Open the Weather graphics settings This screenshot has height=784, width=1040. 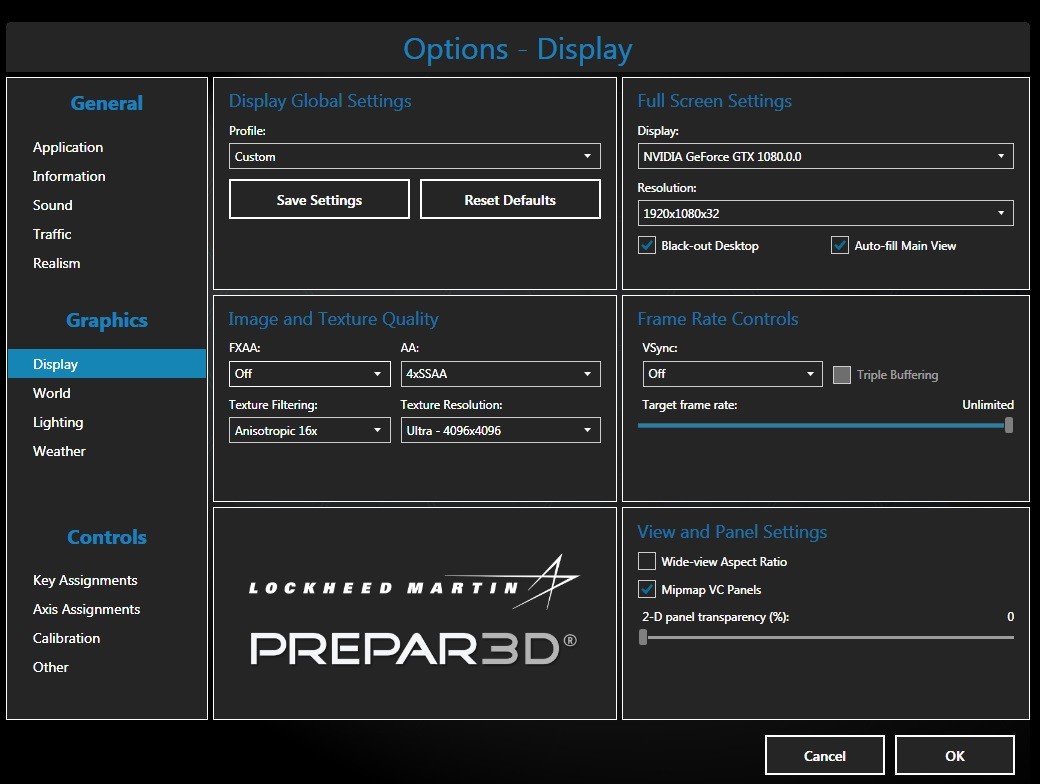point(59,452)
